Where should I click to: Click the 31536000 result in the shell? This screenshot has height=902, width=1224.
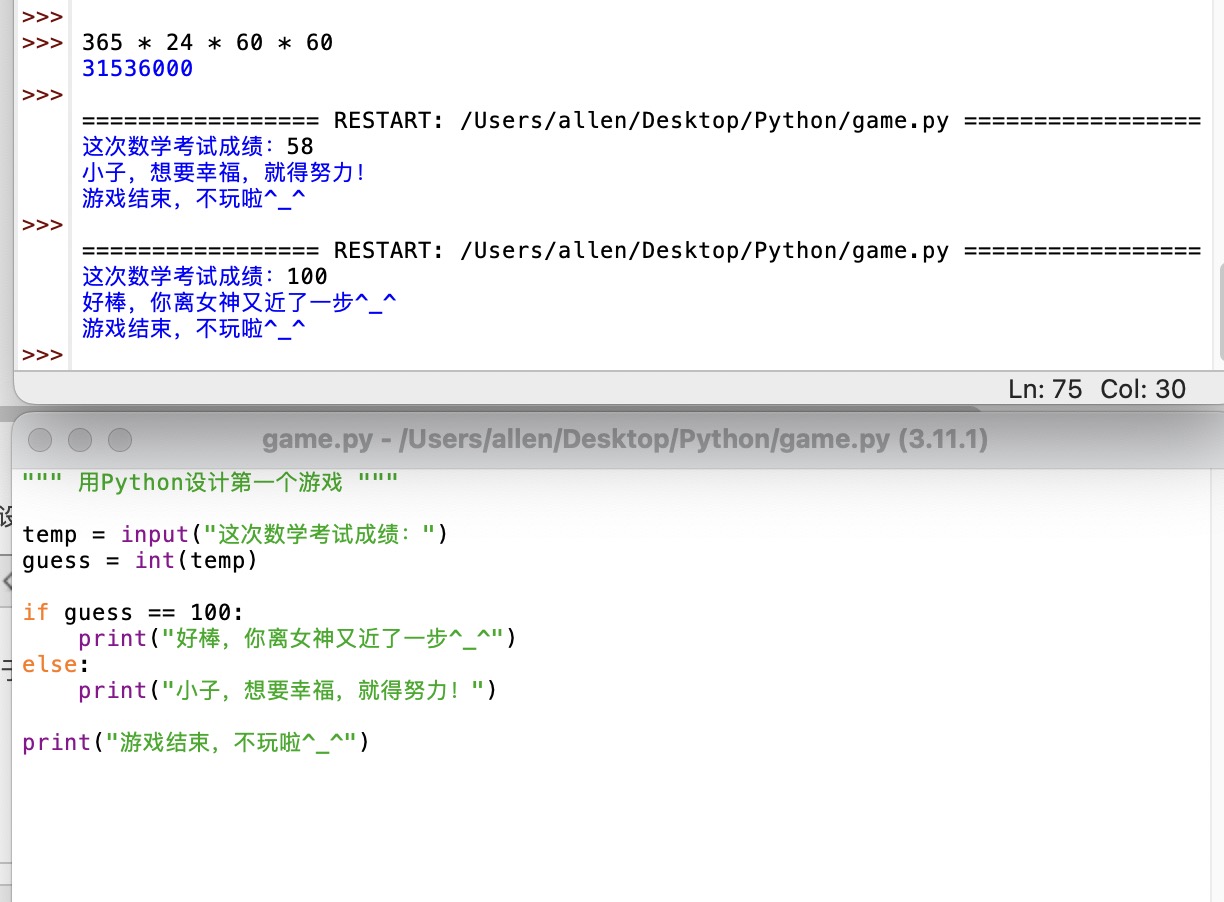click(137, 69)
